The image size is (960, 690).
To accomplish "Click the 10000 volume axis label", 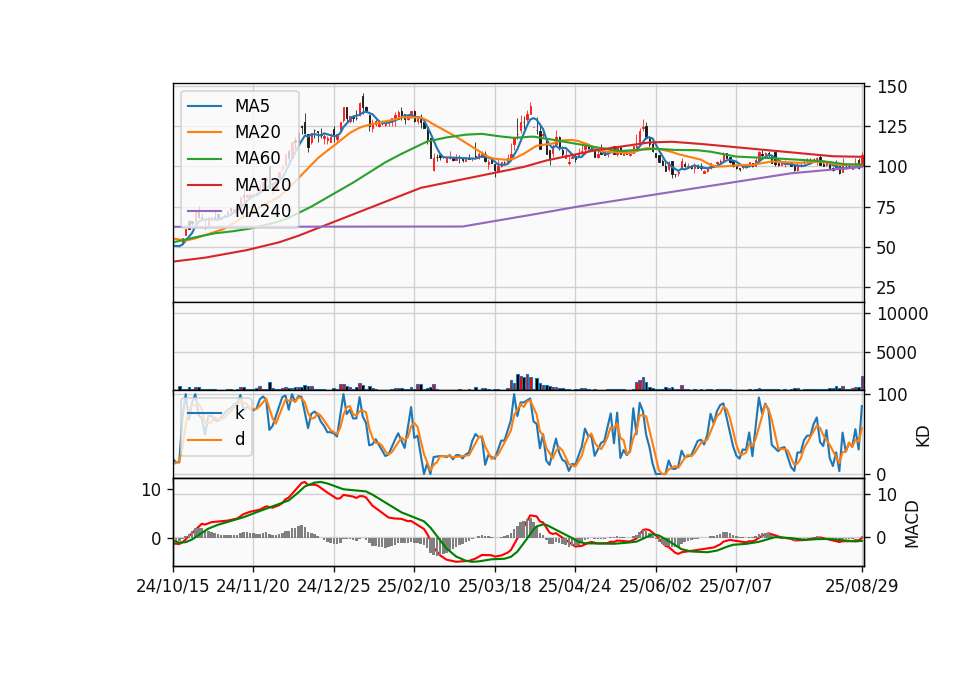I will coord(902,314).
